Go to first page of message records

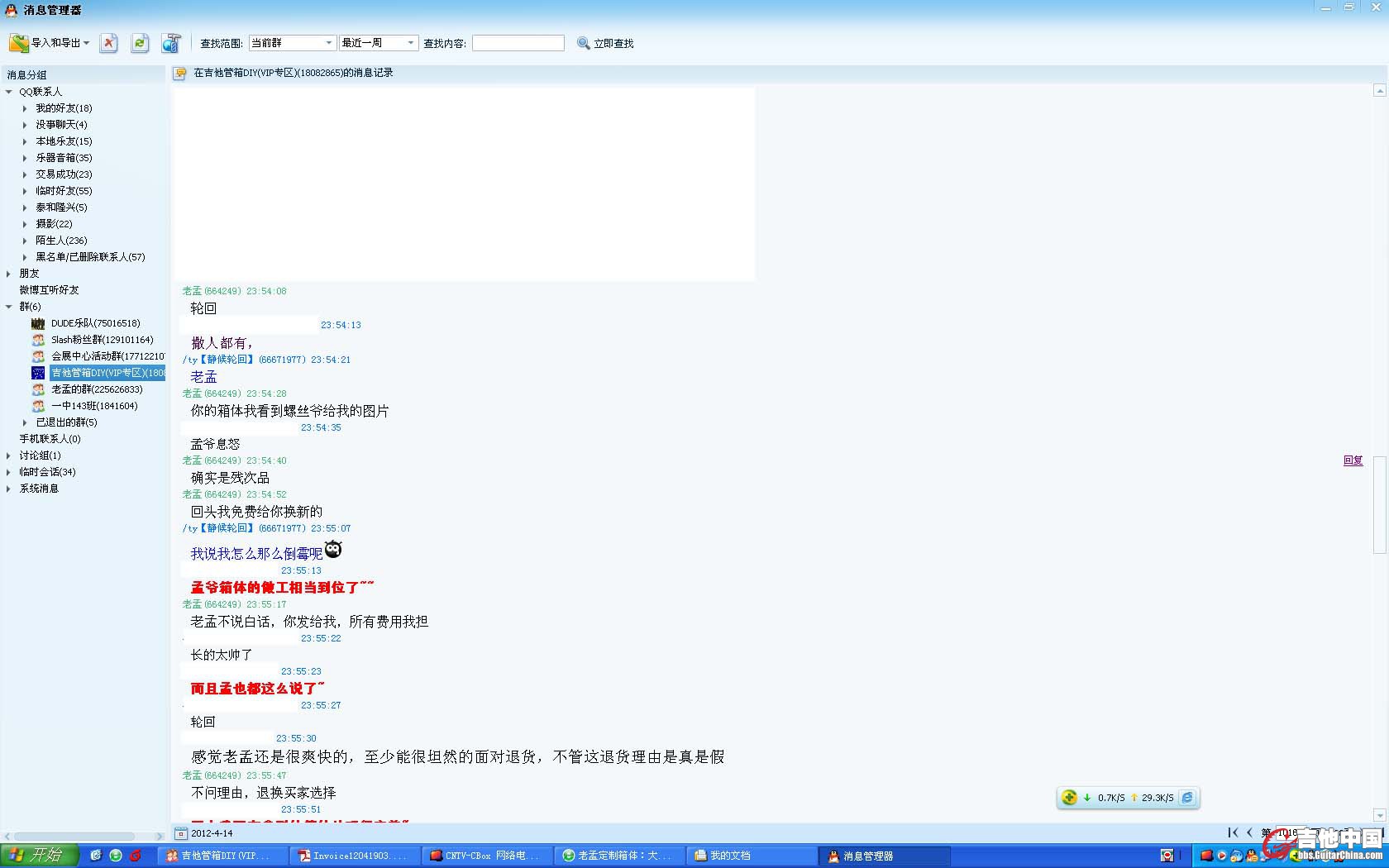pos(1233,832)
